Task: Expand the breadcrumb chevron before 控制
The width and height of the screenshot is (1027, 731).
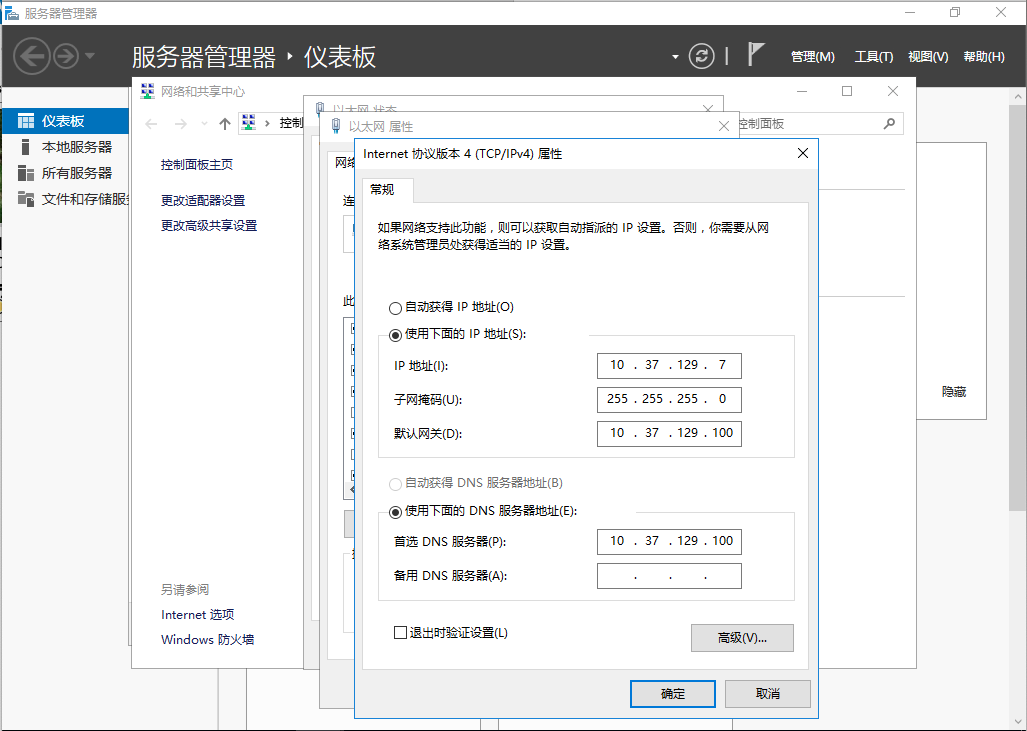Action: click(267, 123)
